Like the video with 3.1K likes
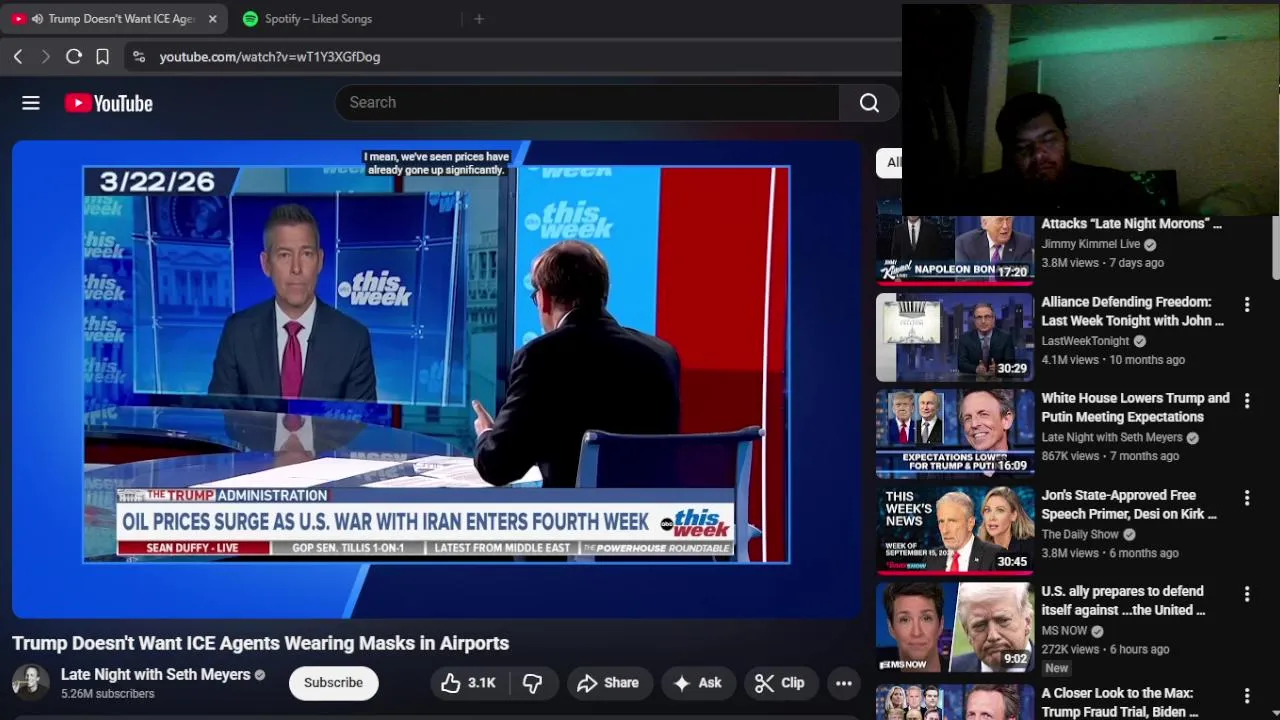The width and height of the screenshot is (1280, 720). click(469, 683)
